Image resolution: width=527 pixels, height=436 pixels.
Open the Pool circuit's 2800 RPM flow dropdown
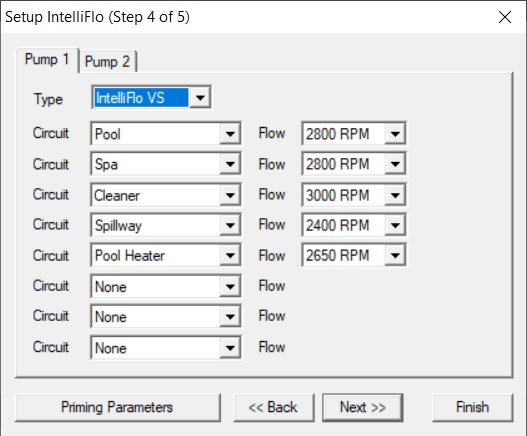click(395, 134)
